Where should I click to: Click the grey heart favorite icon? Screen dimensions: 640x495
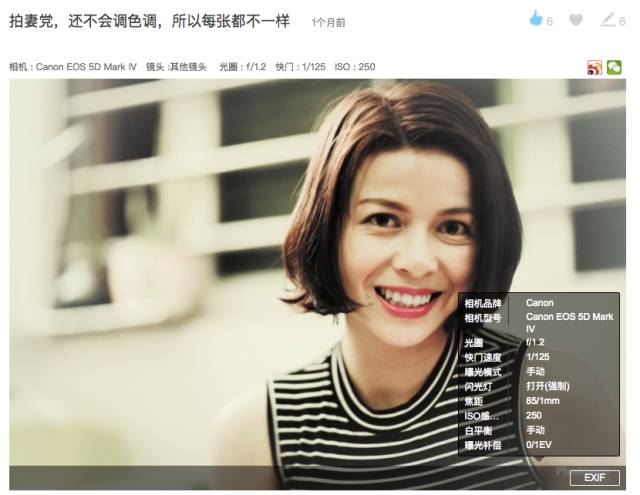point(576,20)
